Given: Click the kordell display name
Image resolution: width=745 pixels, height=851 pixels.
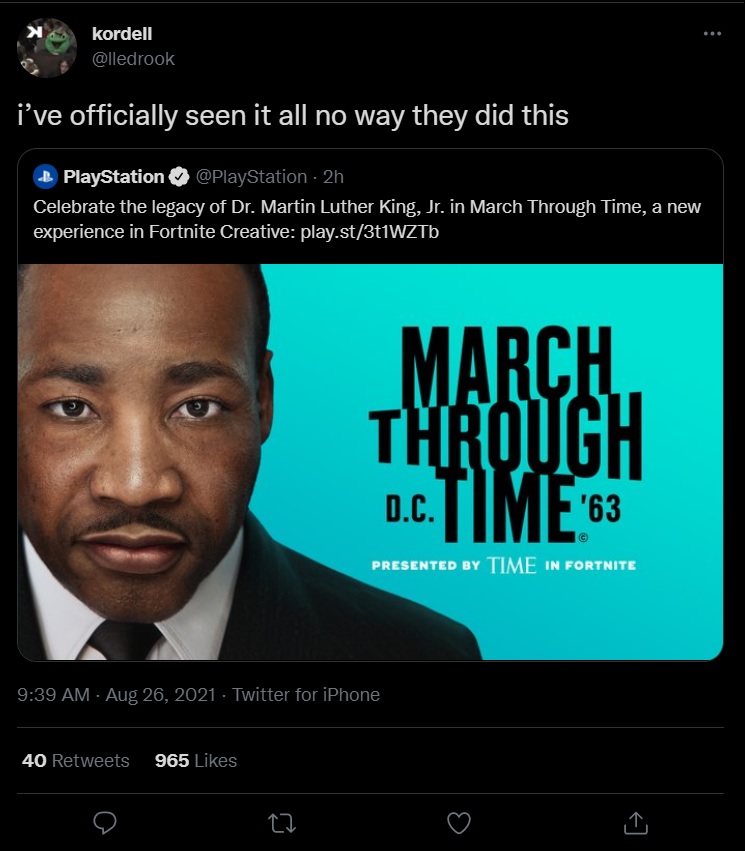Looking at the screenshot, I should pyautogui.click(x=121, y=34).
